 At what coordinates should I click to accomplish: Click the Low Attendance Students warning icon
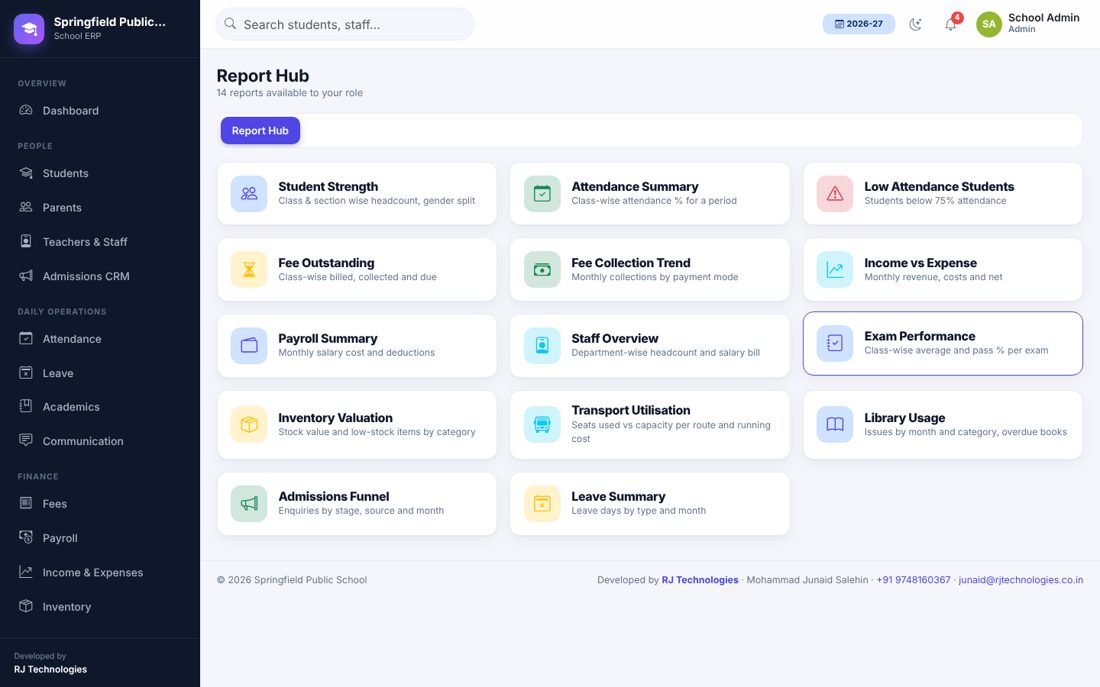tap(835, 194)
